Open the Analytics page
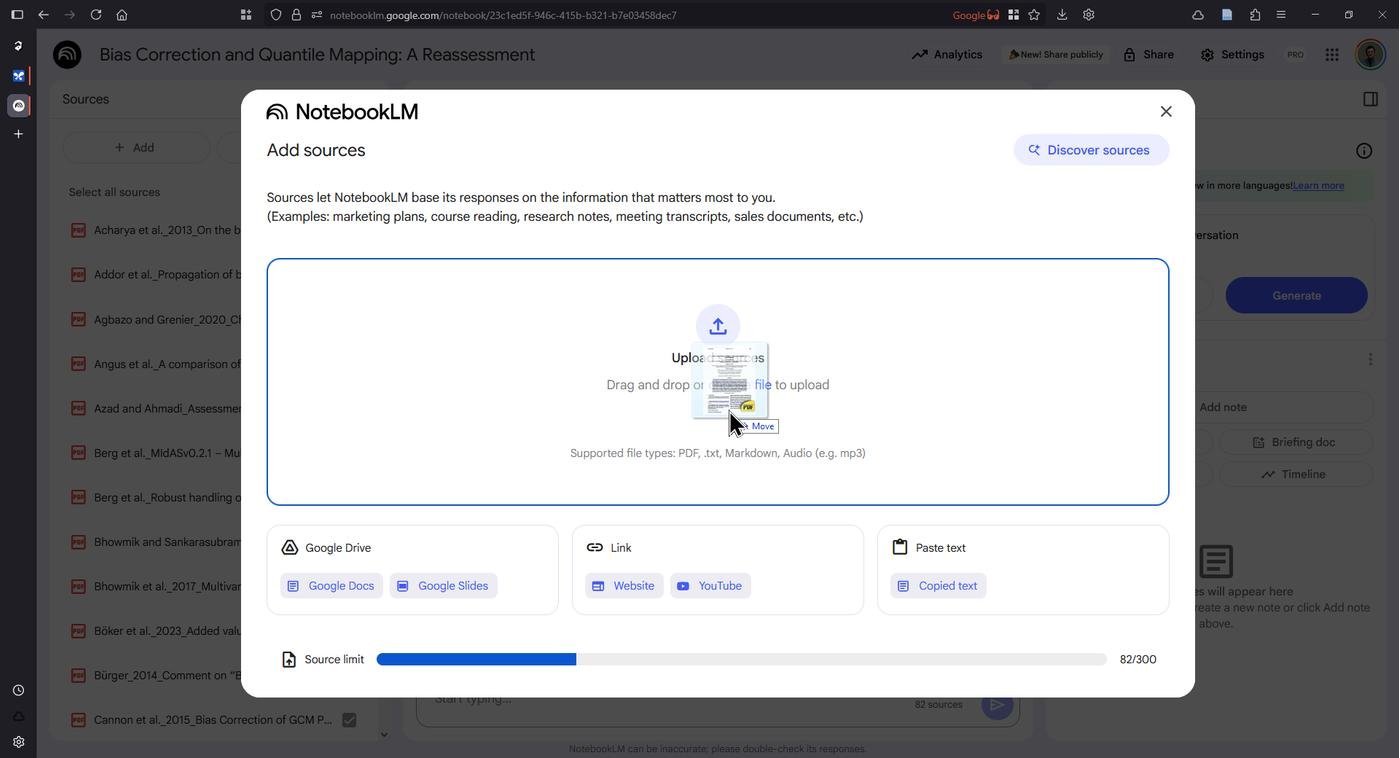 [947, 55]
